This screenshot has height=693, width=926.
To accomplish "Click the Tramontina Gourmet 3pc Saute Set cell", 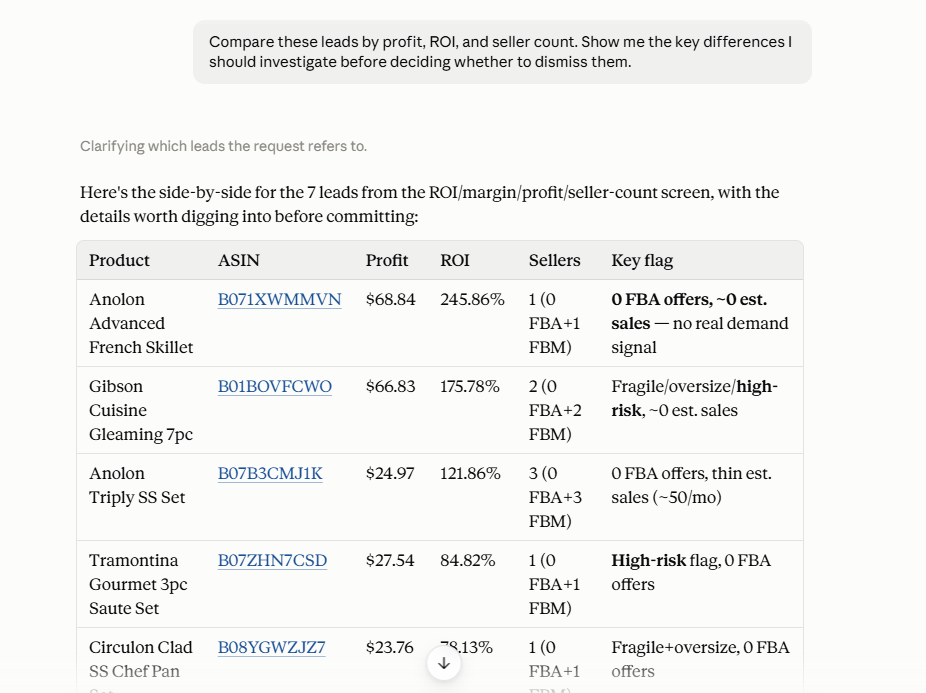I will tap(138, 584).
